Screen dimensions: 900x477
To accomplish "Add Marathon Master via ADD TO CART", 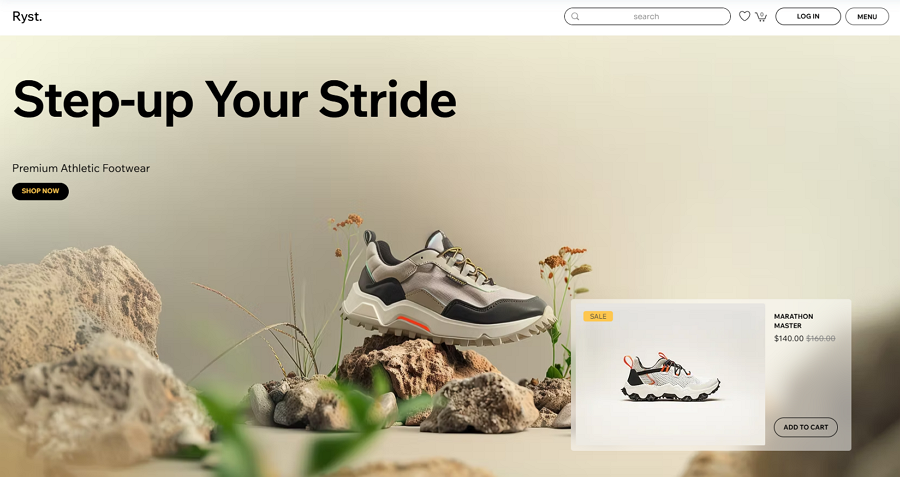I will (805, 427).
